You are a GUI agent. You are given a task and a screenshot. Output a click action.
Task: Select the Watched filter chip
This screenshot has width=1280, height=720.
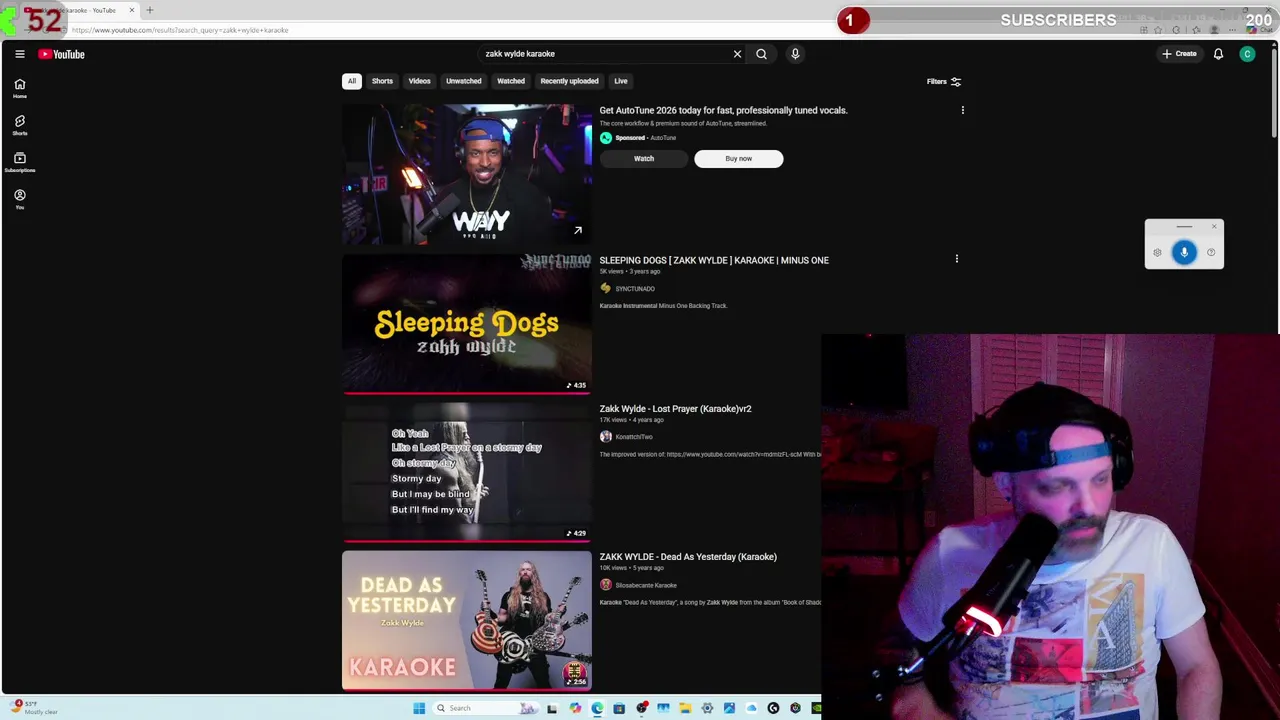pos(511,81)
